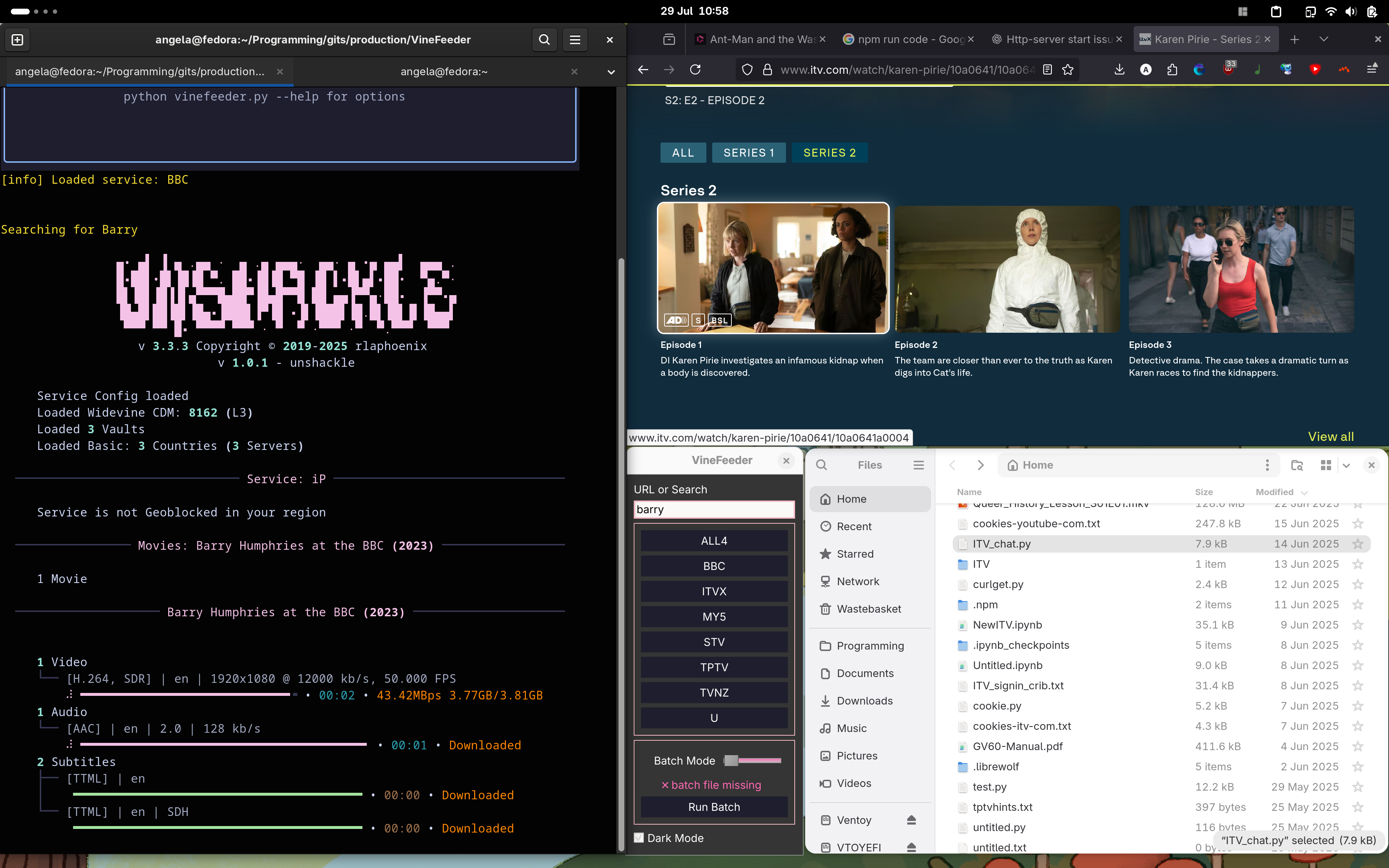Viewport: 1389px width, 868px height.
Task: Bookmark page with star icon
Action: [x=1067, y=69]
